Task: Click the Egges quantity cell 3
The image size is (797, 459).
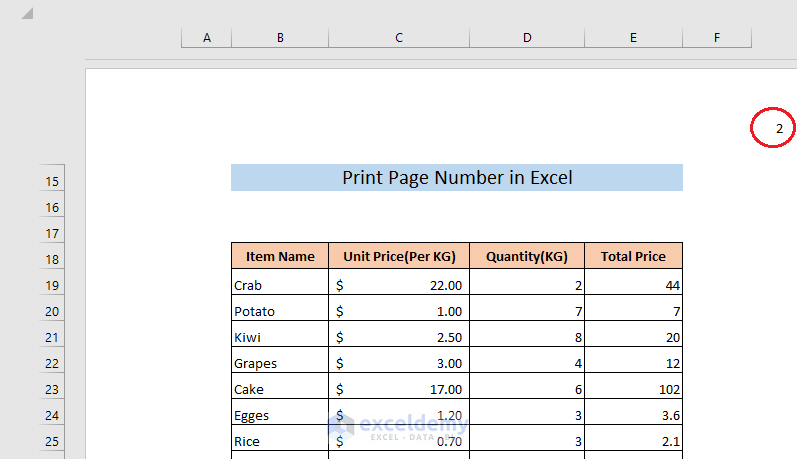Action: point(527,411)
